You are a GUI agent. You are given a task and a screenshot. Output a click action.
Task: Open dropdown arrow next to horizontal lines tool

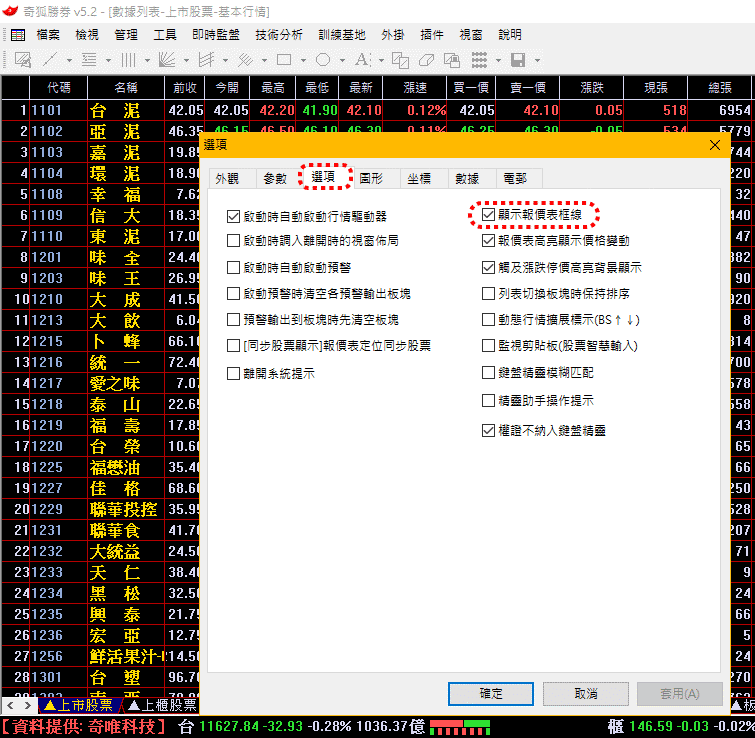coord(108,61)
